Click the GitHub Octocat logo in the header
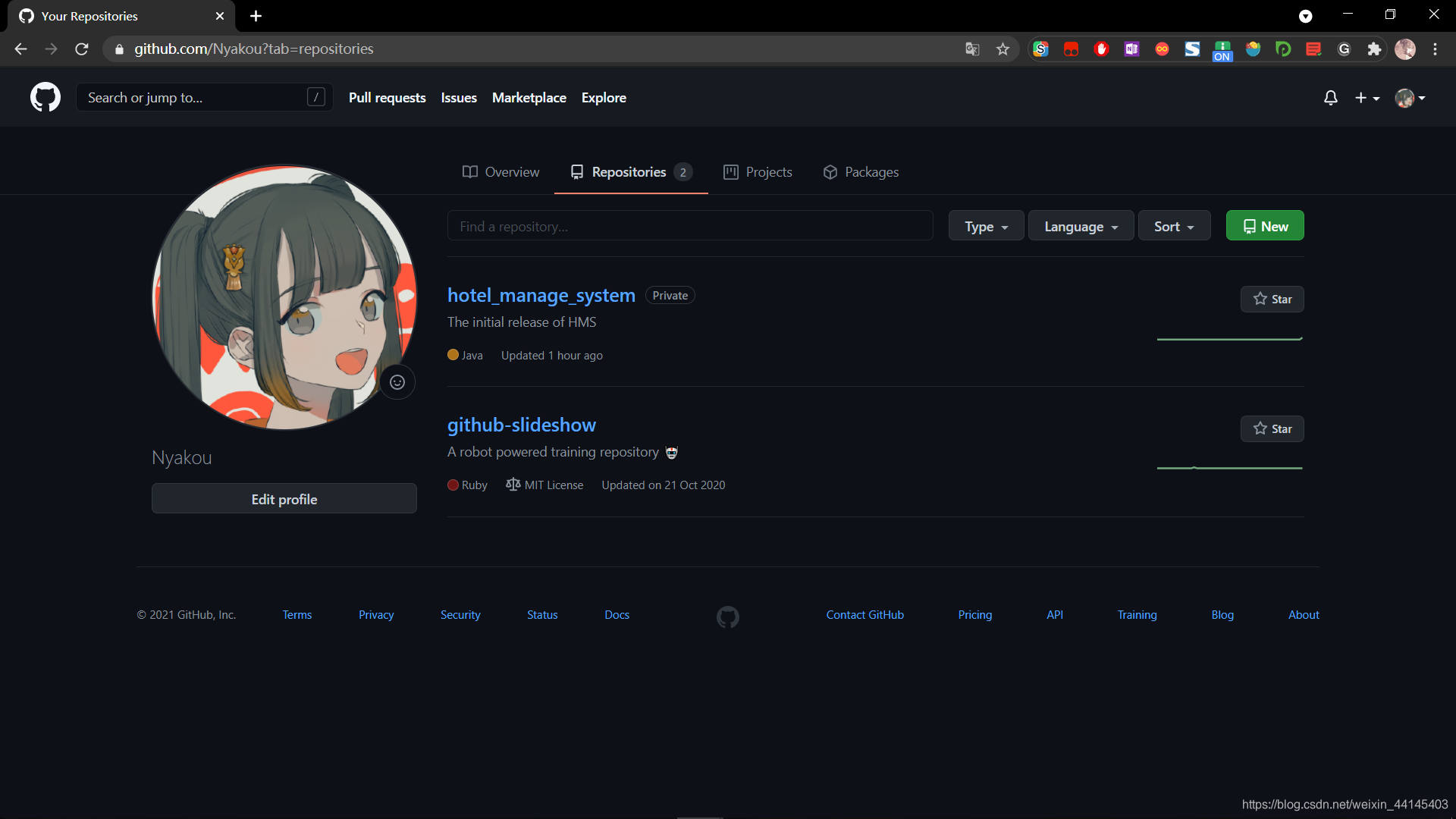 (x=45, y=98)
